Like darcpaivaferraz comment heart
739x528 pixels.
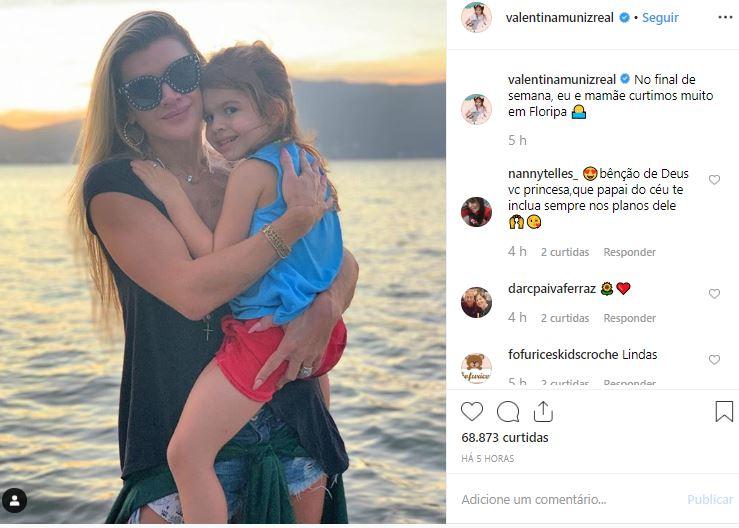click(714, 294)
